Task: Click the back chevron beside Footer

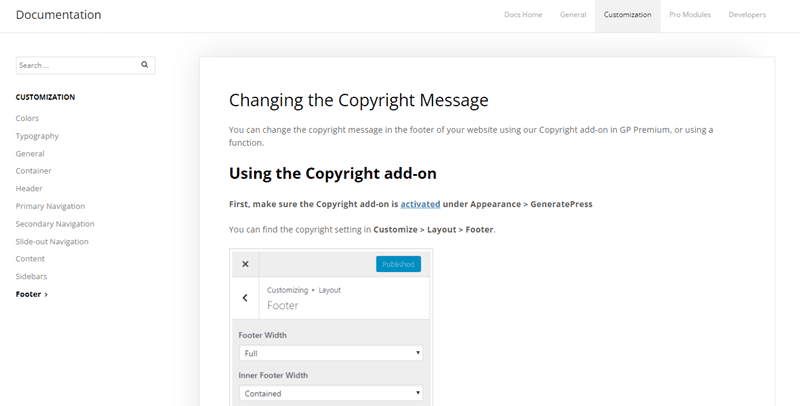Action: [x=245, y=298]
